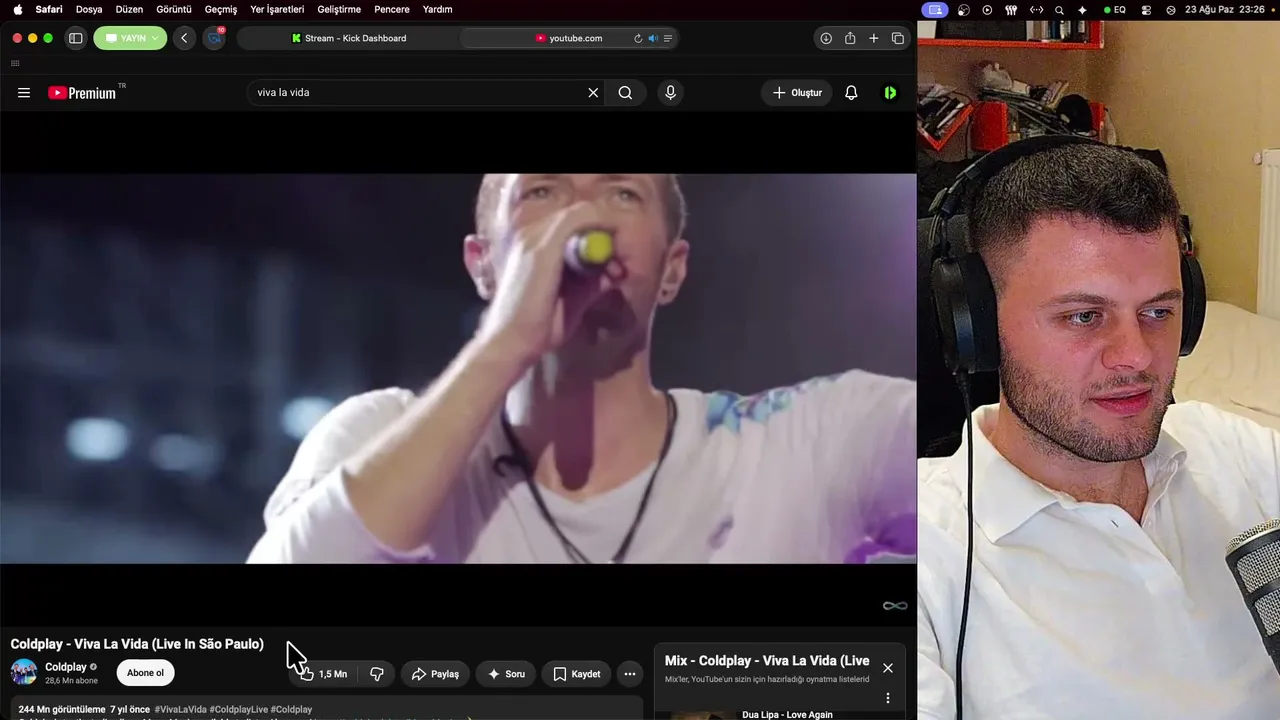
Task: Show the Safari tab overview
Action: 898,38
